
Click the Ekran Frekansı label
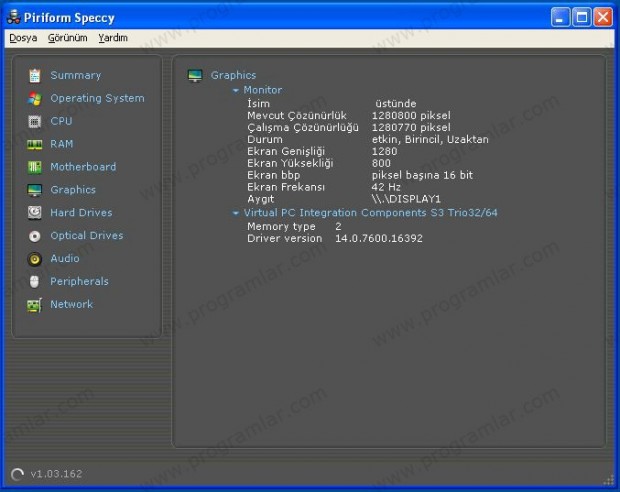pyautogui.click(x=286, y=187)
